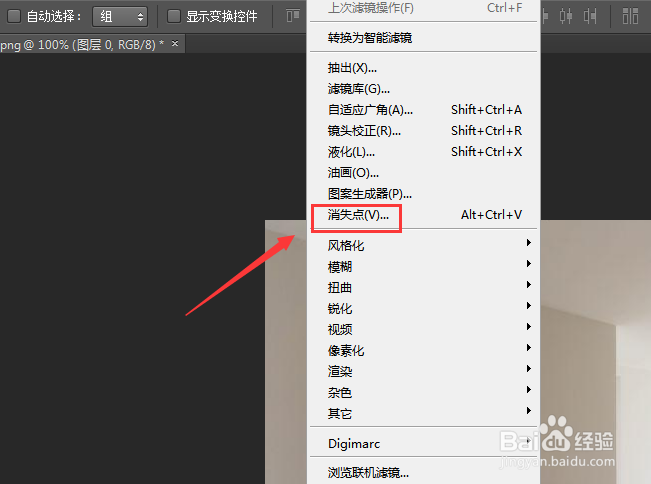Click the distribute right edges icon
The height and width of the screenshot is (484, 651).
590,16
